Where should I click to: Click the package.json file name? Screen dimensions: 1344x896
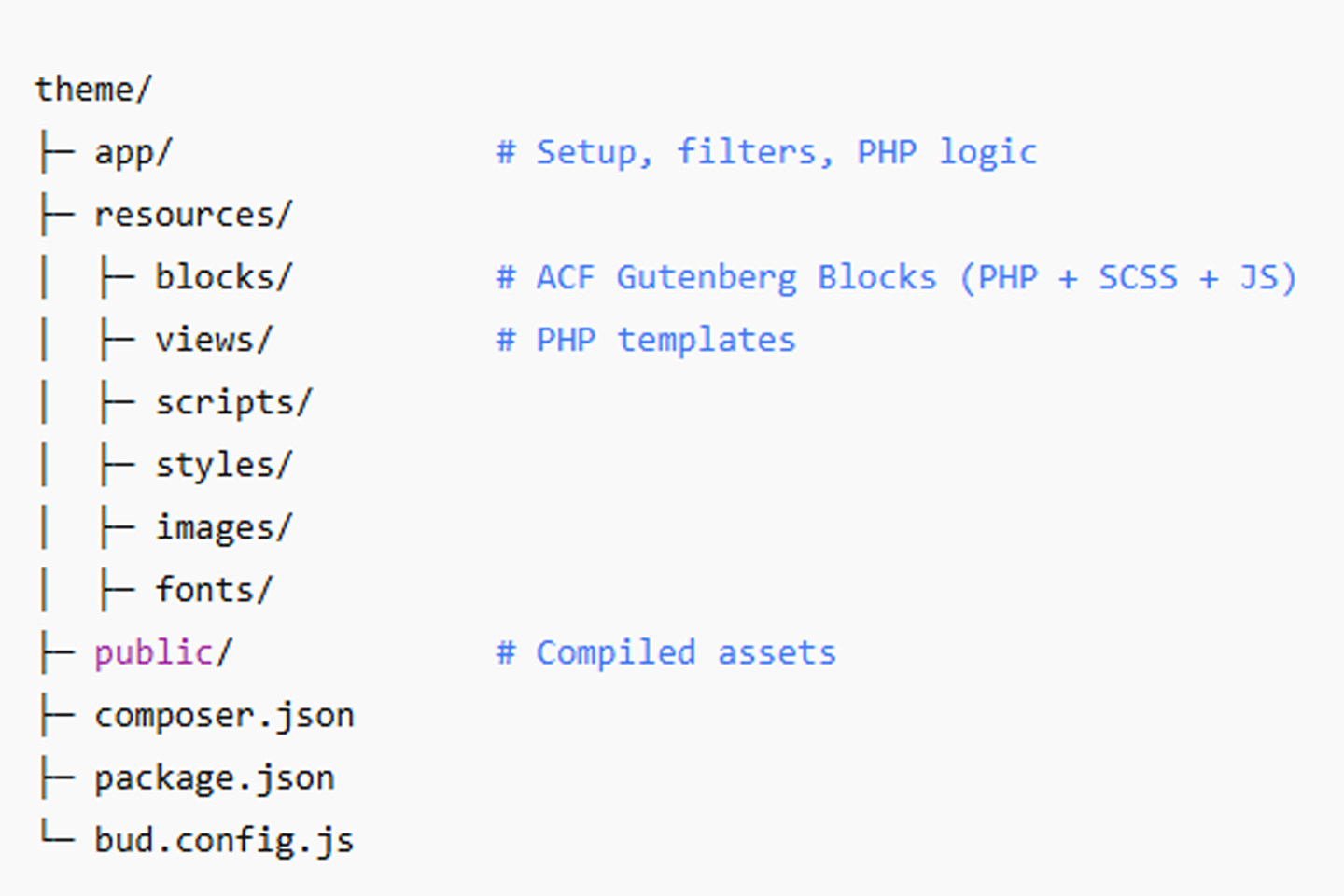coord(214,778)
